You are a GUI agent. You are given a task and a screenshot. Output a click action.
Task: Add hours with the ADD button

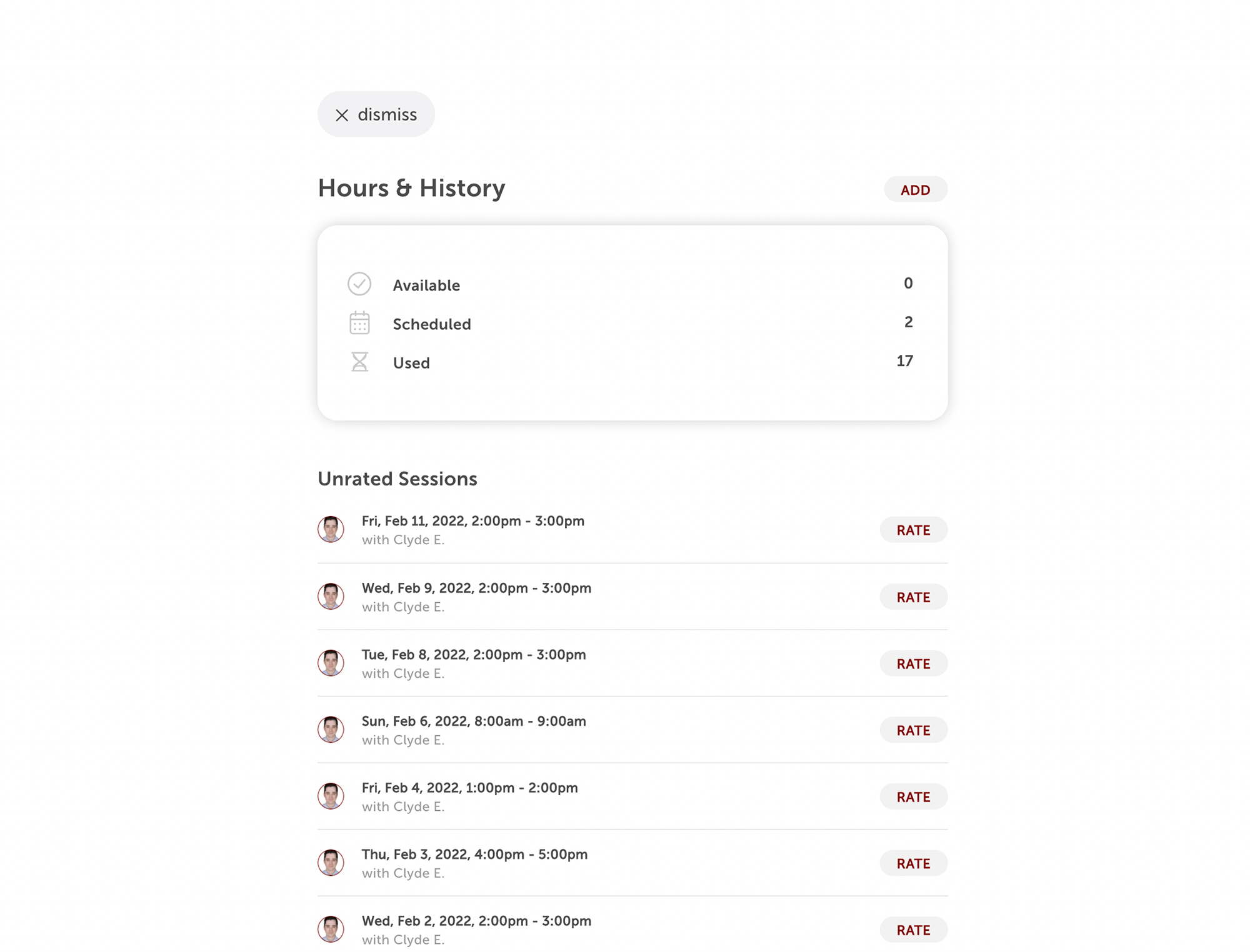(x=916, y=189)
